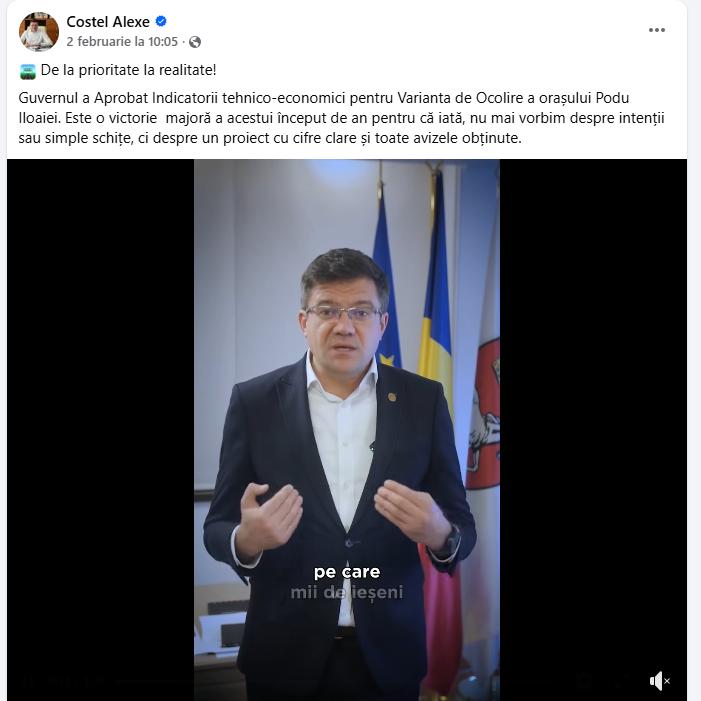701x701 pixels.
Task: Open the three-dot post options menu
Action: coord(657,30)
